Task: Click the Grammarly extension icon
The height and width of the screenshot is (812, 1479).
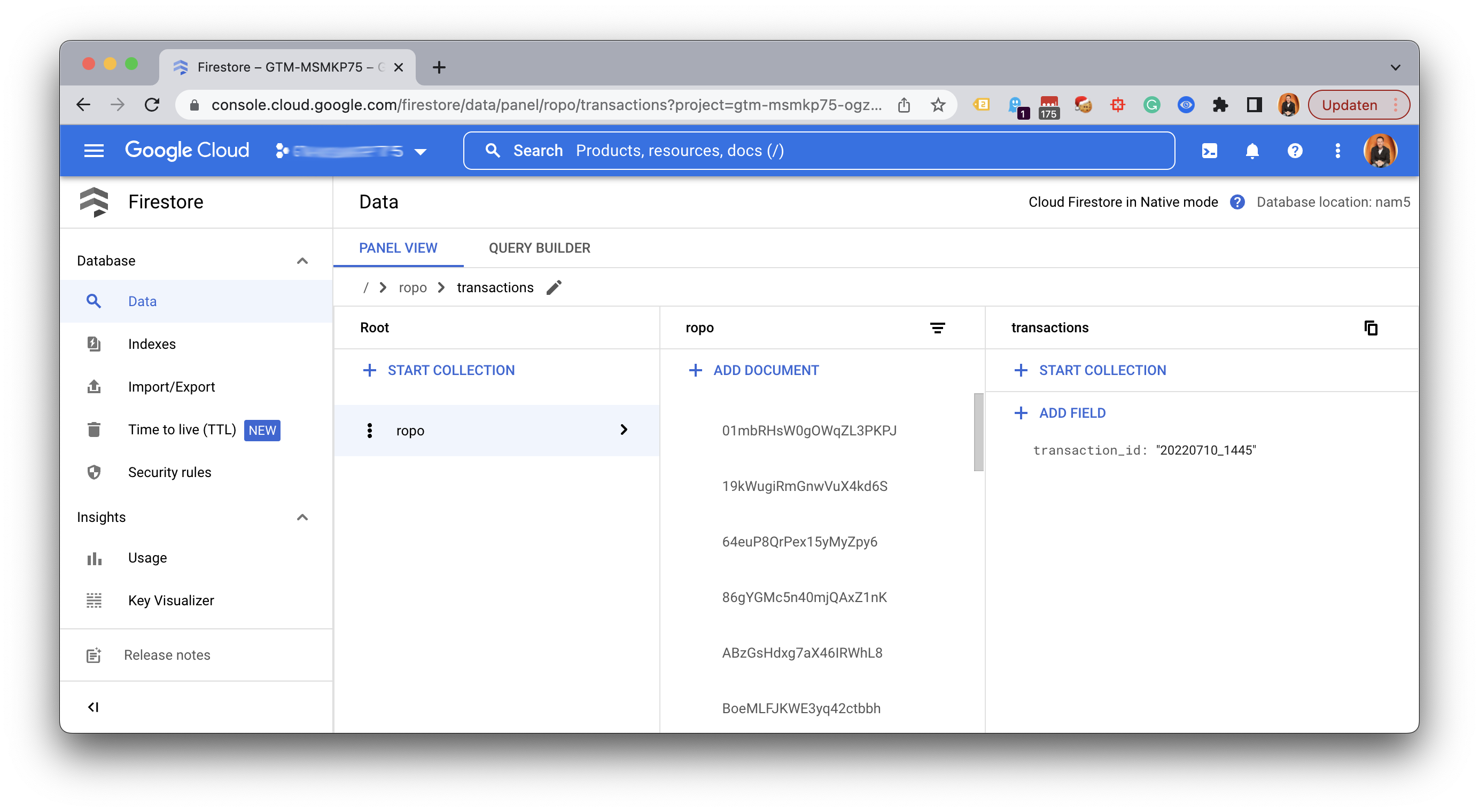Action: point(1151,105)
